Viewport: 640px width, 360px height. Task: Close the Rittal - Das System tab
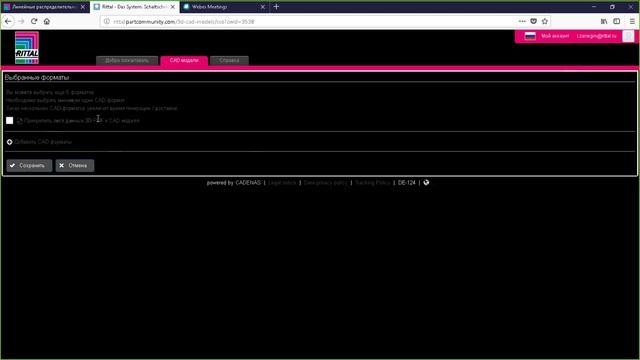(173, 7)
